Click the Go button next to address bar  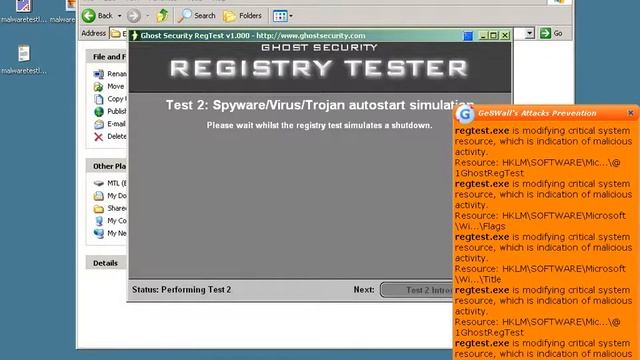click(551, 33)
